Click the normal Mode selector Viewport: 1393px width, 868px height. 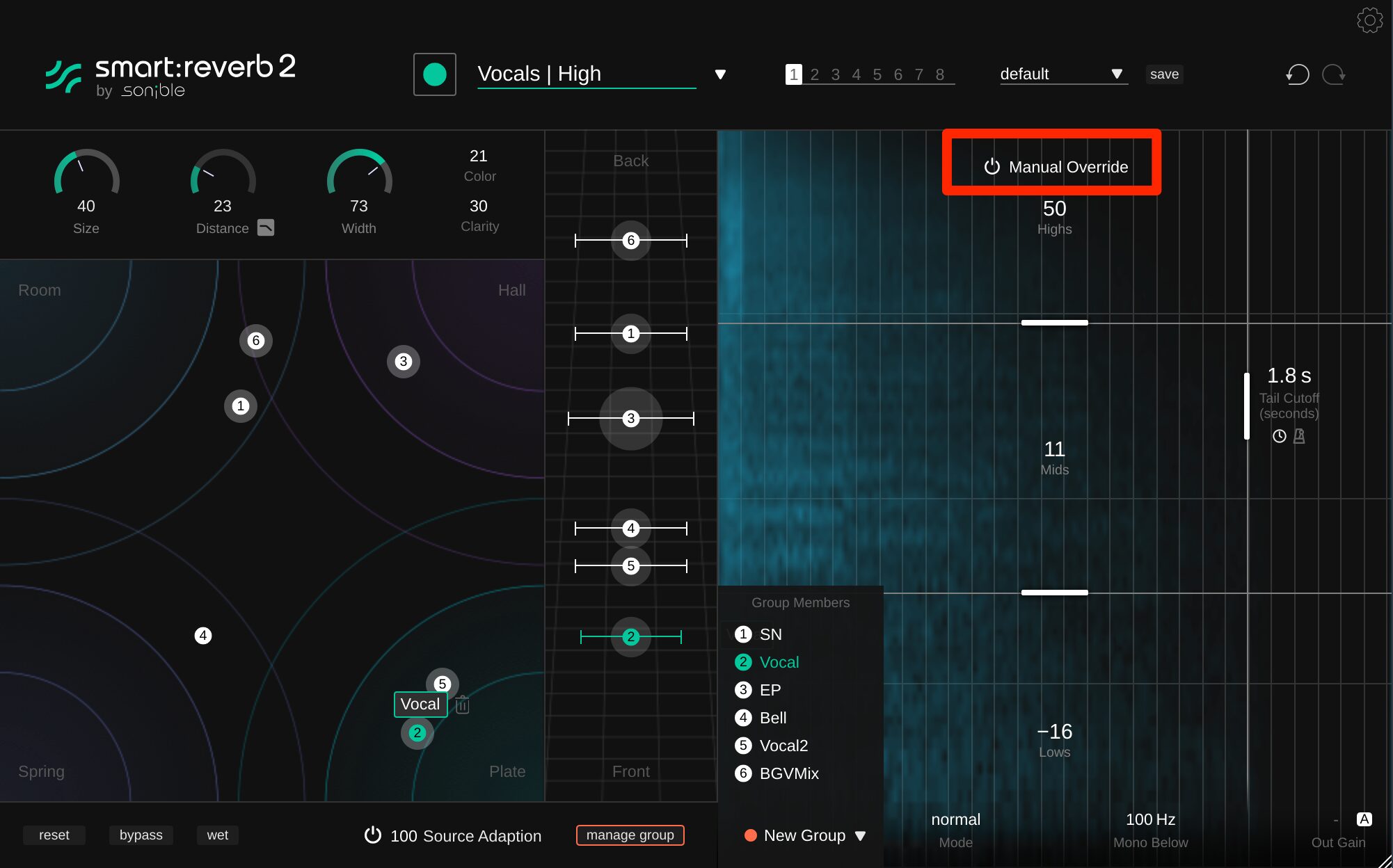pos(956,820)
